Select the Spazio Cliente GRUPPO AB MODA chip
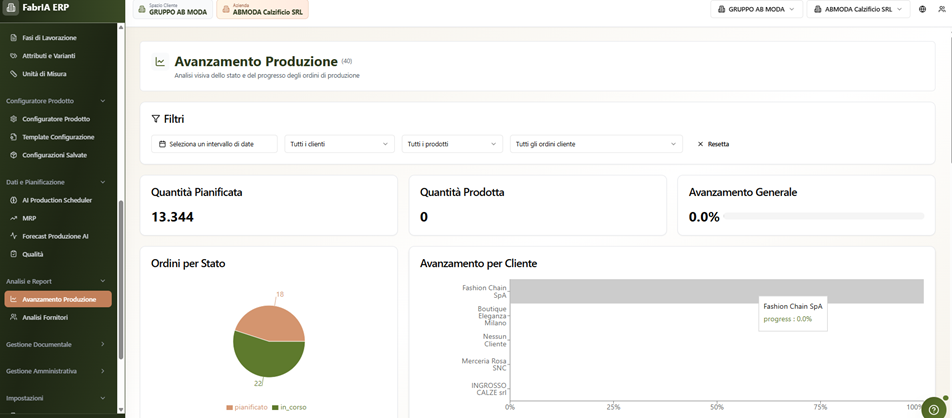The image size is (952, 418). [x=173, y=10]
